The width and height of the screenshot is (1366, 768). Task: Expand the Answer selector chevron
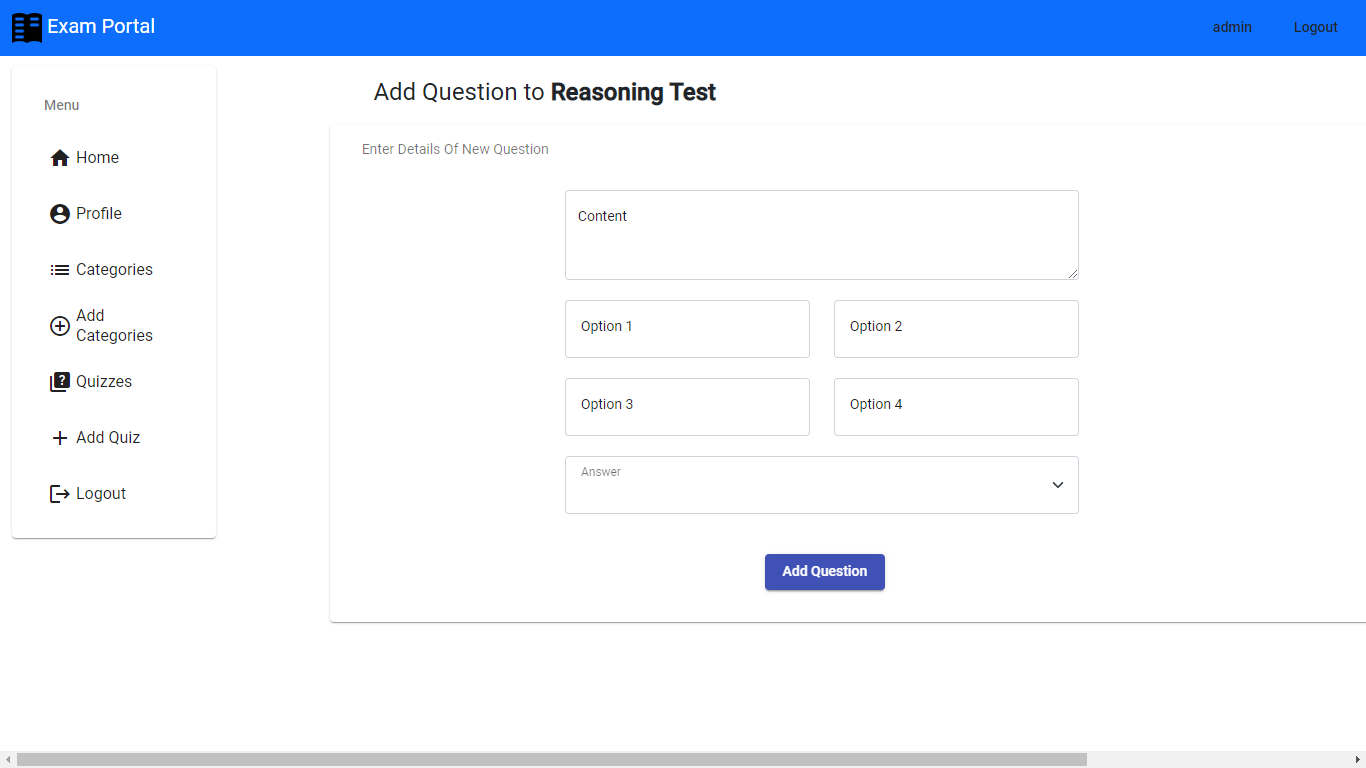point(1057,484)
